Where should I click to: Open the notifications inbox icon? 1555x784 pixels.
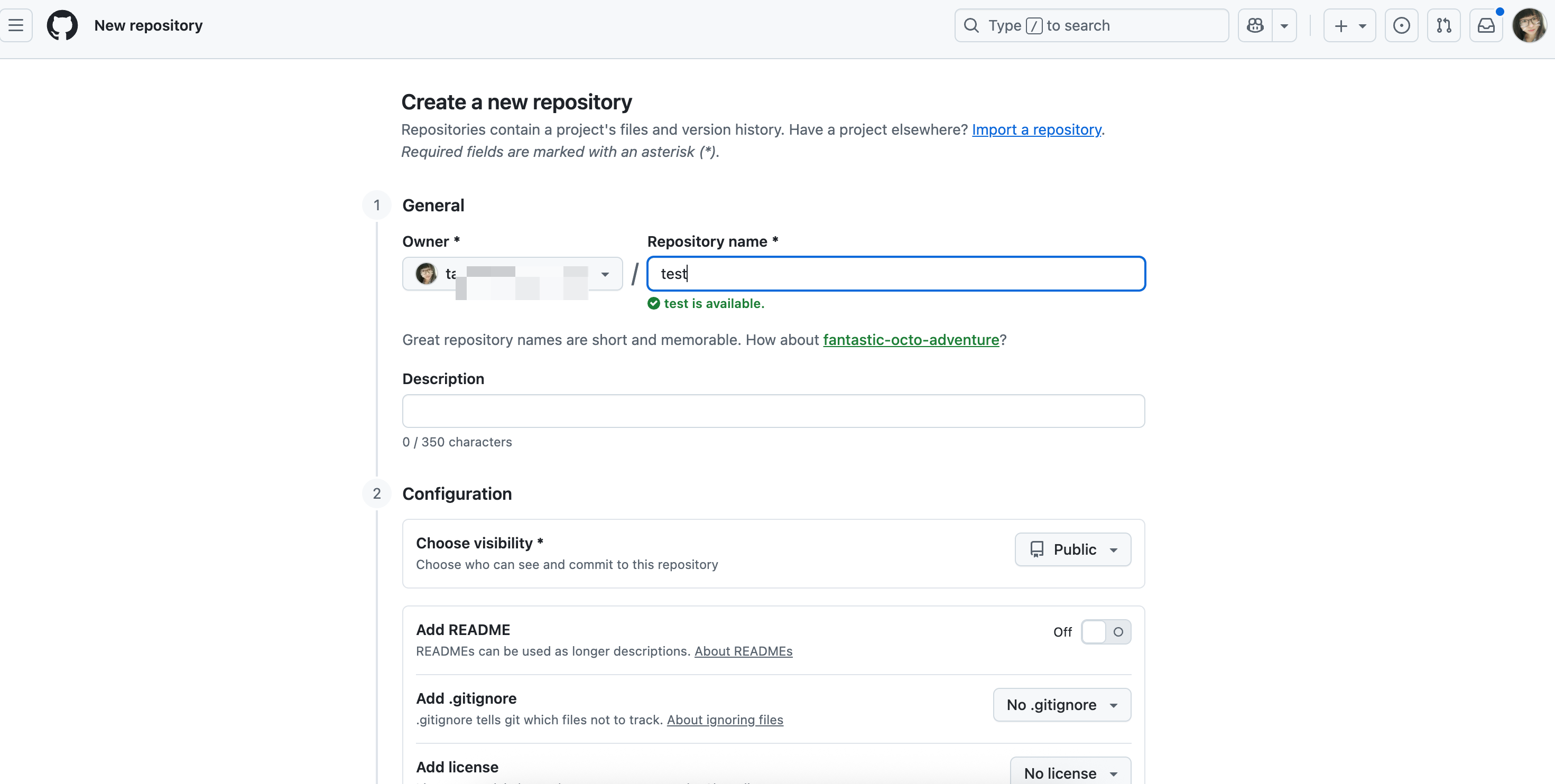(x=1486, y=25)
